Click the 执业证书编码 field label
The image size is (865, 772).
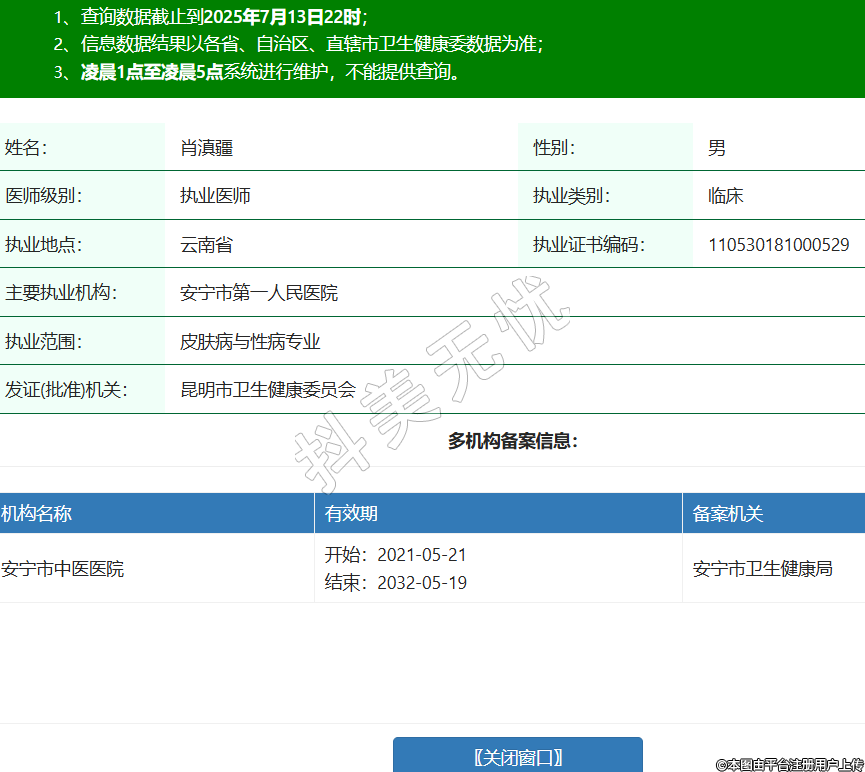(x=588, y=245)
